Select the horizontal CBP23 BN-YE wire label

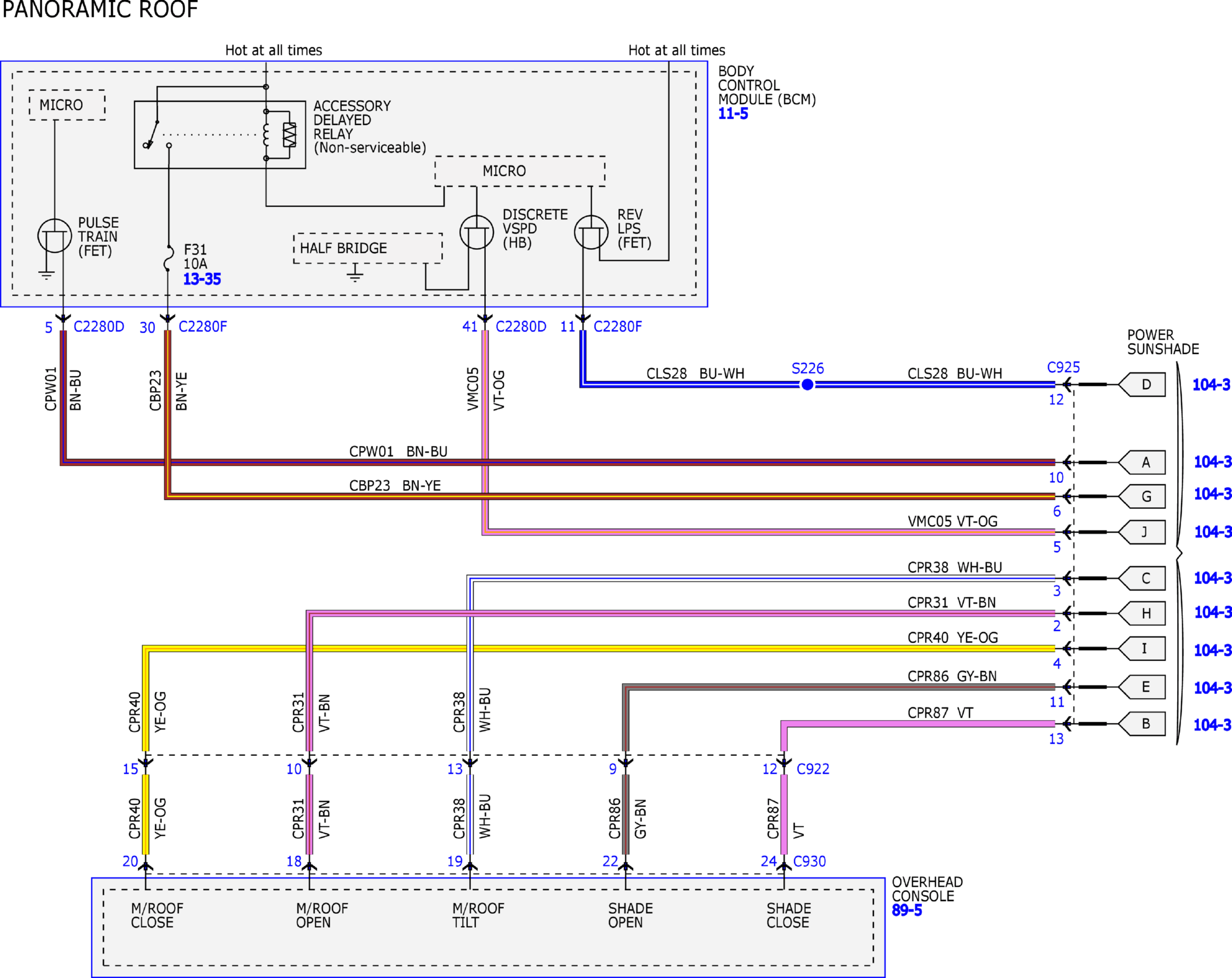click(x=395, y=486)
